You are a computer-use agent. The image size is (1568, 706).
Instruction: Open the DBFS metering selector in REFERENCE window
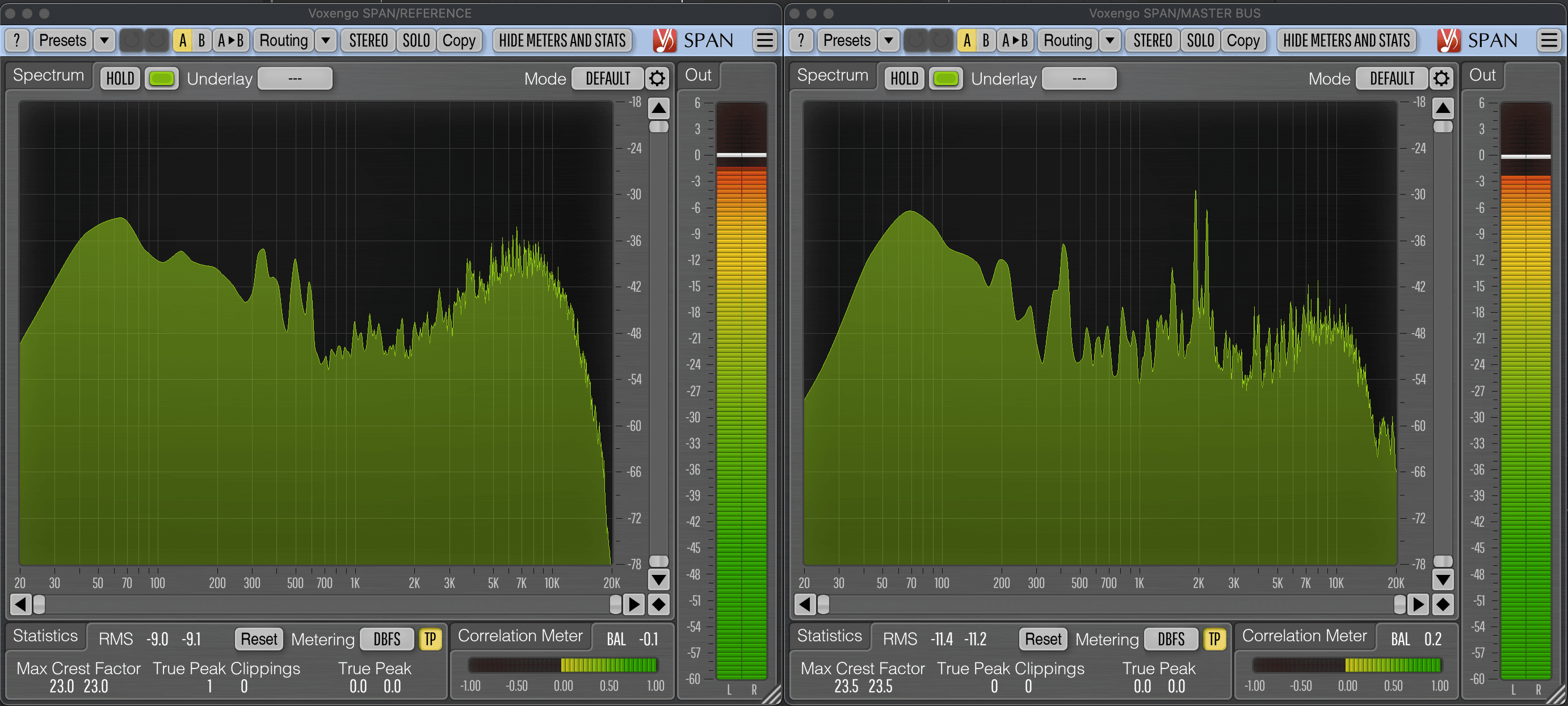coord(386,639)
